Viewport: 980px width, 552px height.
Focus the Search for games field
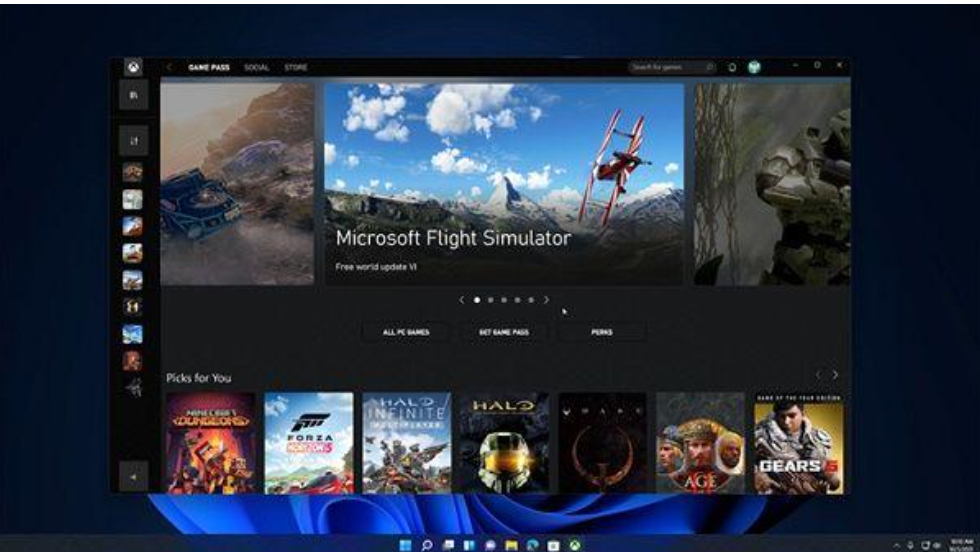[x=672, y=67]
